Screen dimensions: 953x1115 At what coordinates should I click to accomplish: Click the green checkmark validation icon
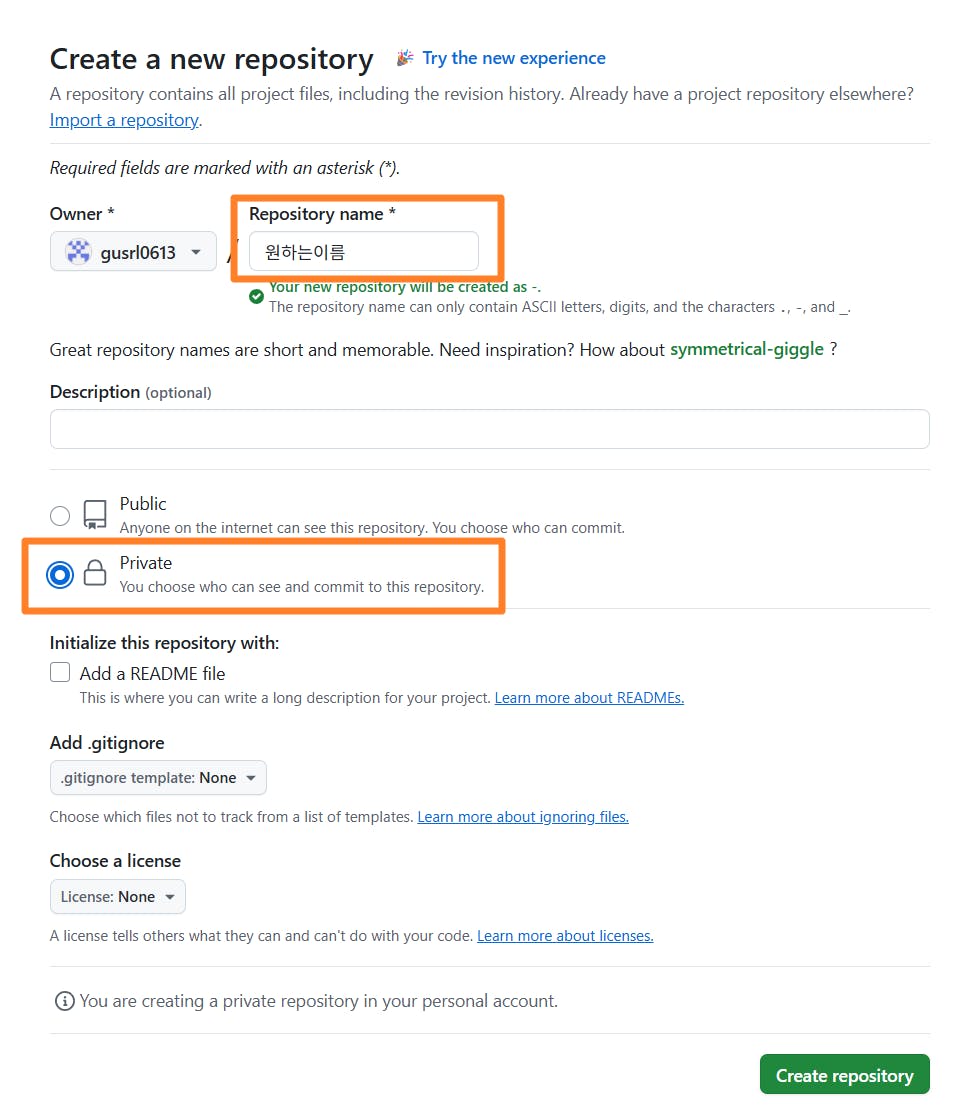click(257, 297)
